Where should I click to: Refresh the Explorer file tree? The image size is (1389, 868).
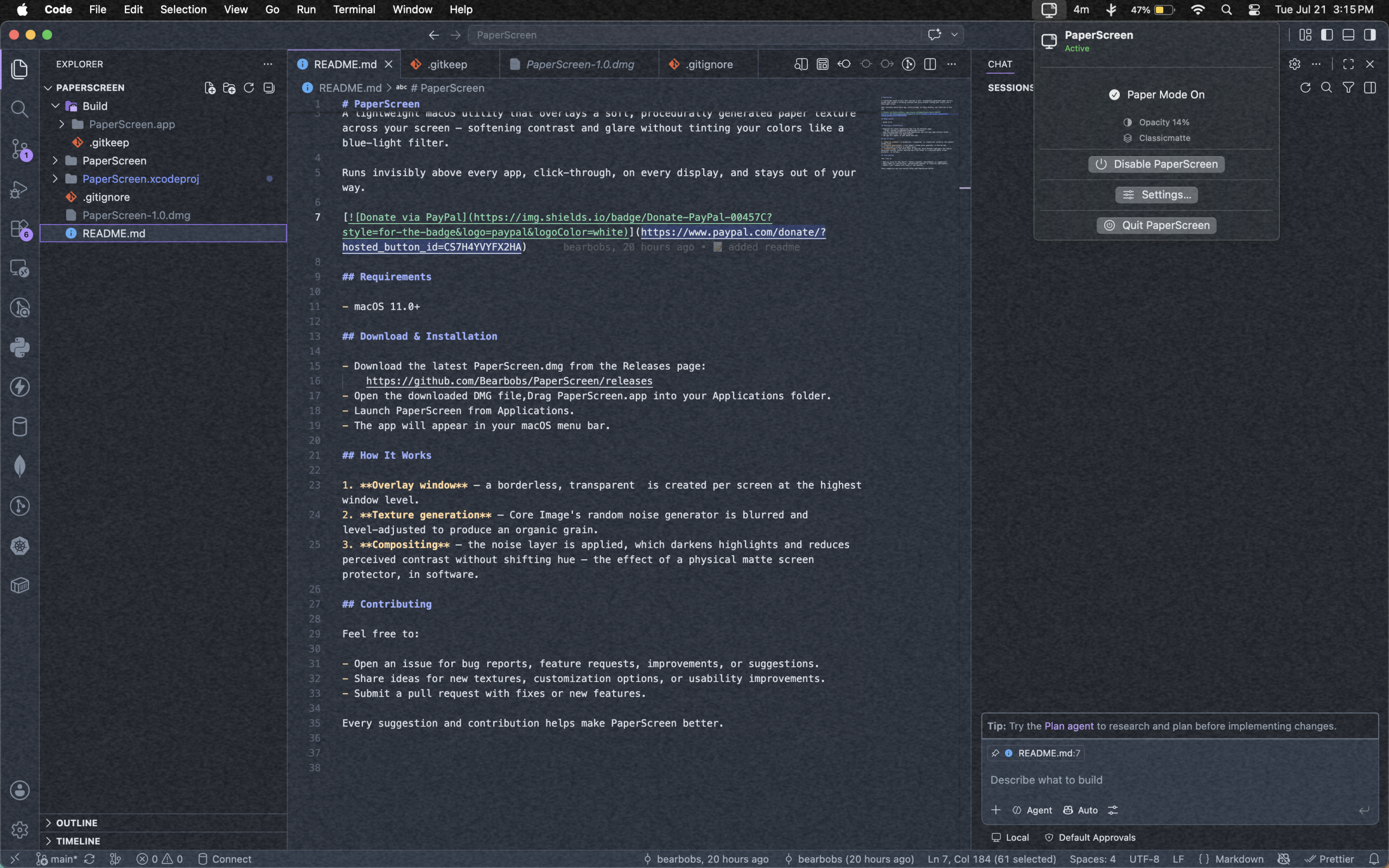point(249,88)
